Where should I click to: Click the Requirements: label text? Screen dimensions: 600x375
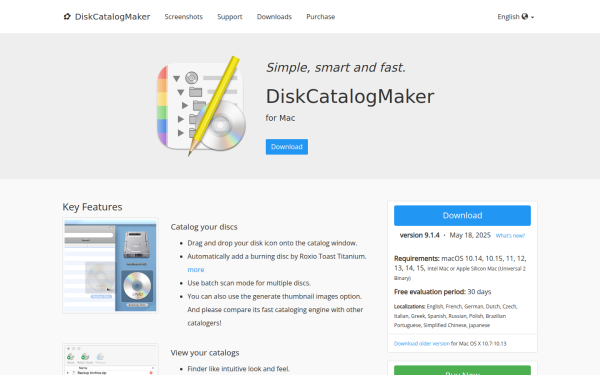(x=417, y=259)
